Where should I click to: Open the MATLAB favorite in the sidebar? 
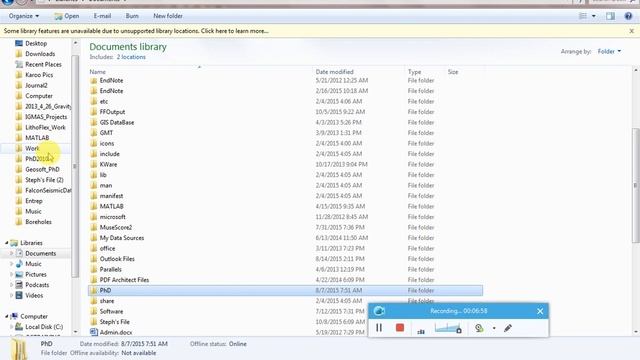click(x=37, y=138)
